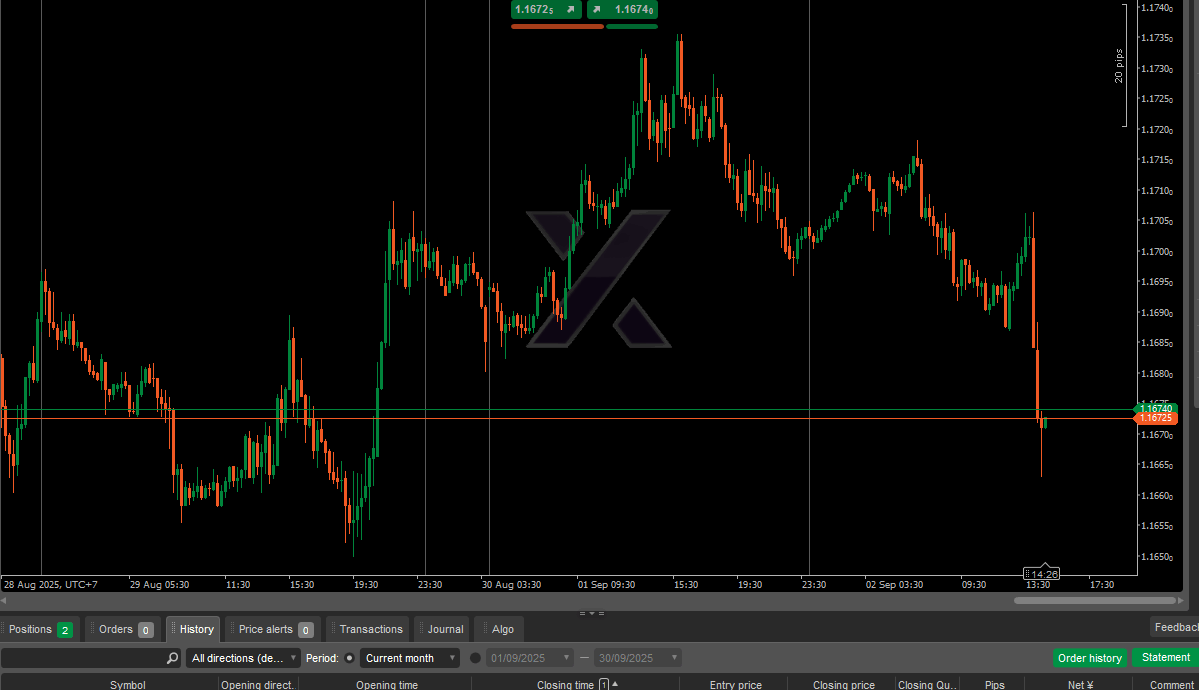This screenshot has width=1199, height=690.
Task: Select the period preset radio button
Action: pyautogui.click(x=350, y=658)
